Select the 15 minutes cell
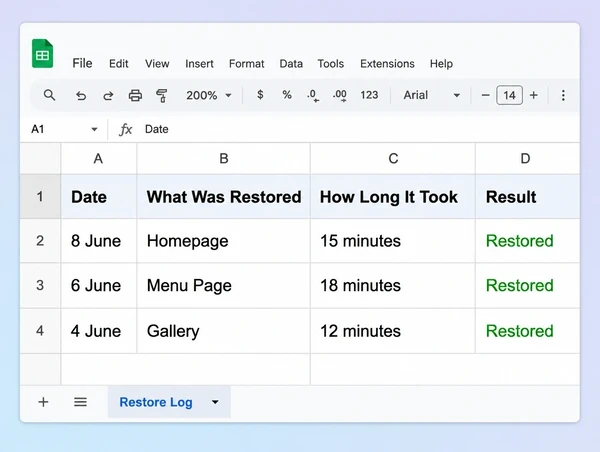This screenshot has height=452, width=600. 393,241
